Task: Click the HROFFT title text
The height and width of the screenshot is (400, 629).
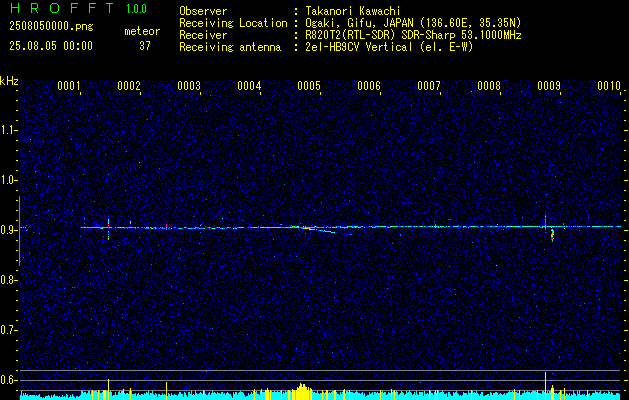Action: pos(62,8)
